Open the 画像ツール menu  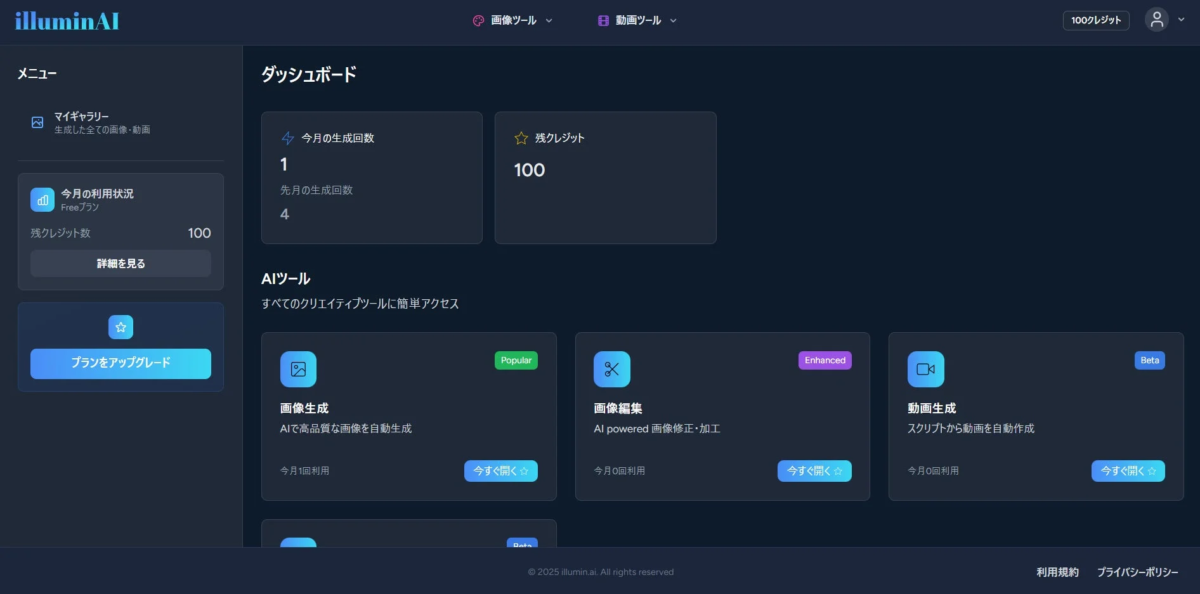(510, 20)
